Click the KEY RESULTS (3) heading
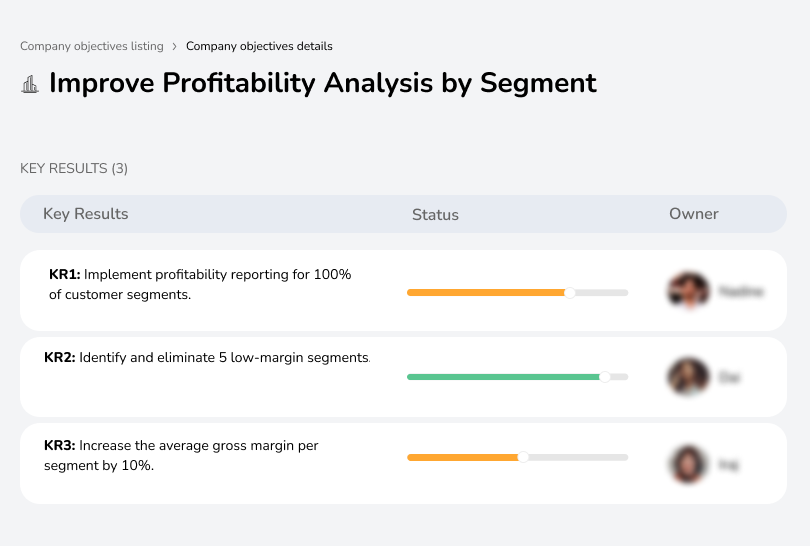 point(74,168)
